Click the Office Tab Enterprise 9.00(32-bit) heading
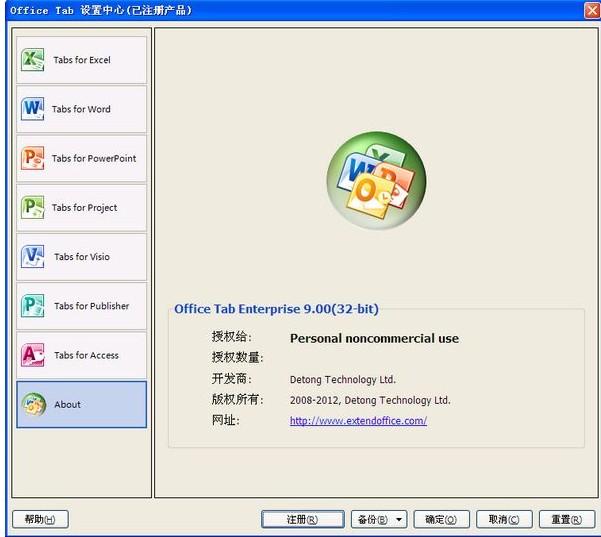 (276, 309)
